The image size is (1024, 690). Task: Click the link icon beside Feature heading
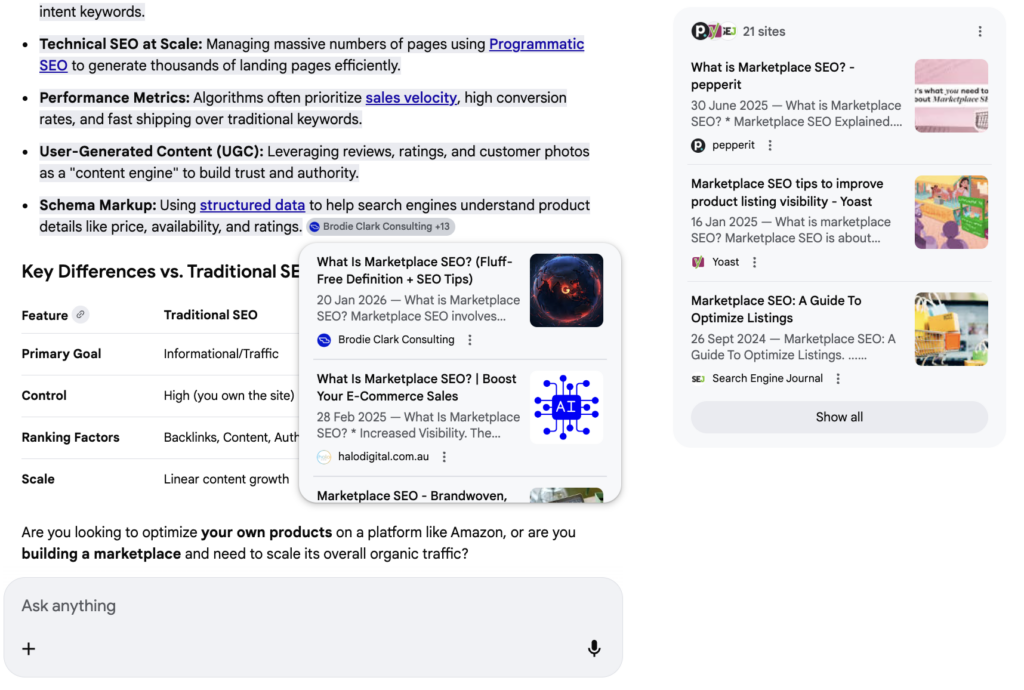click(81, 315)
